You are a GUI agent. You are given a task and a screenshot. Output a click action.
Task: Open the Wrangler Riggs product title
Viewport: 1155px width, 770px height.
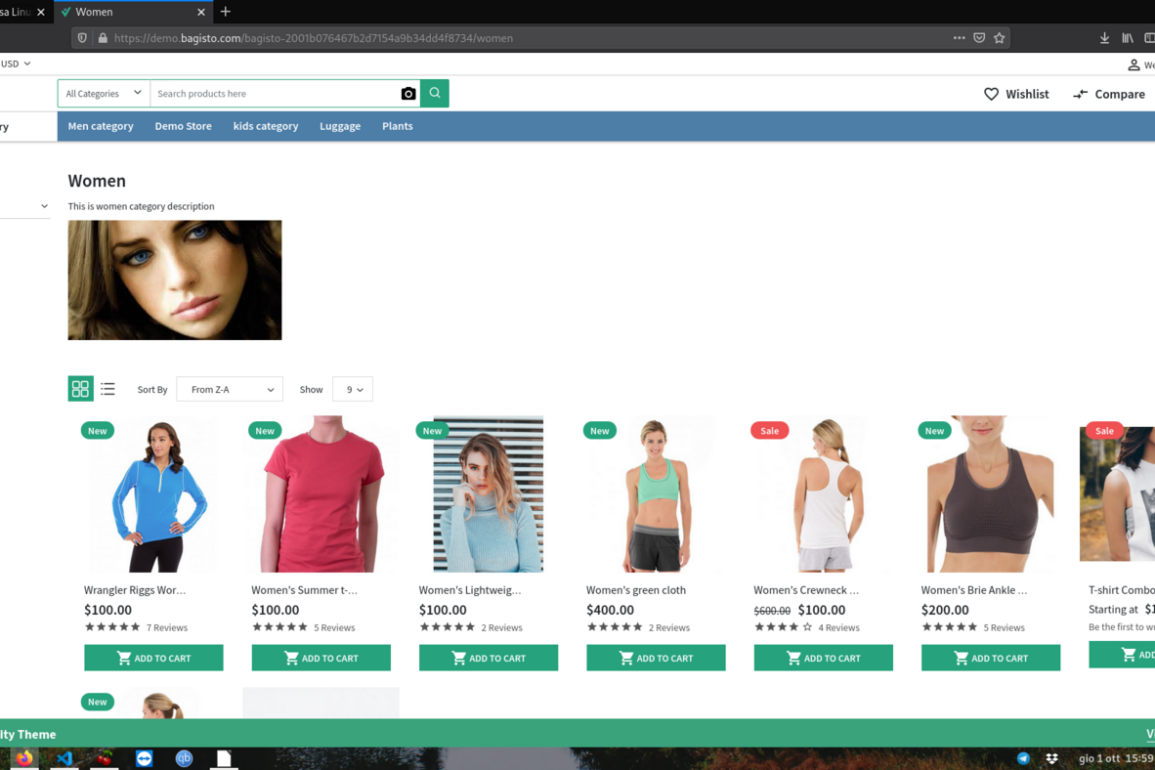click(x=135, y=590)
